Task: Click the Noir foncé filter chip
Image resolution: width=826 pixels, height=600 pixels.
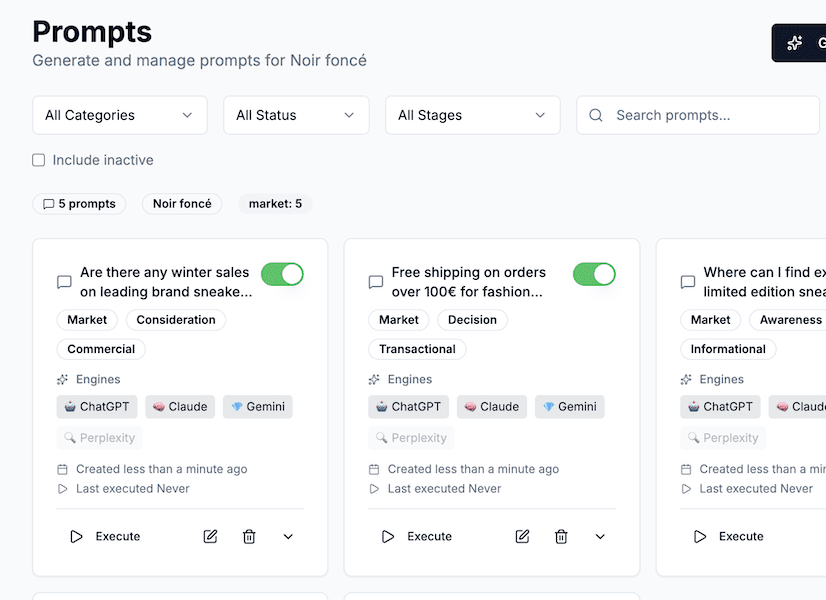Action: click(182, 203)
